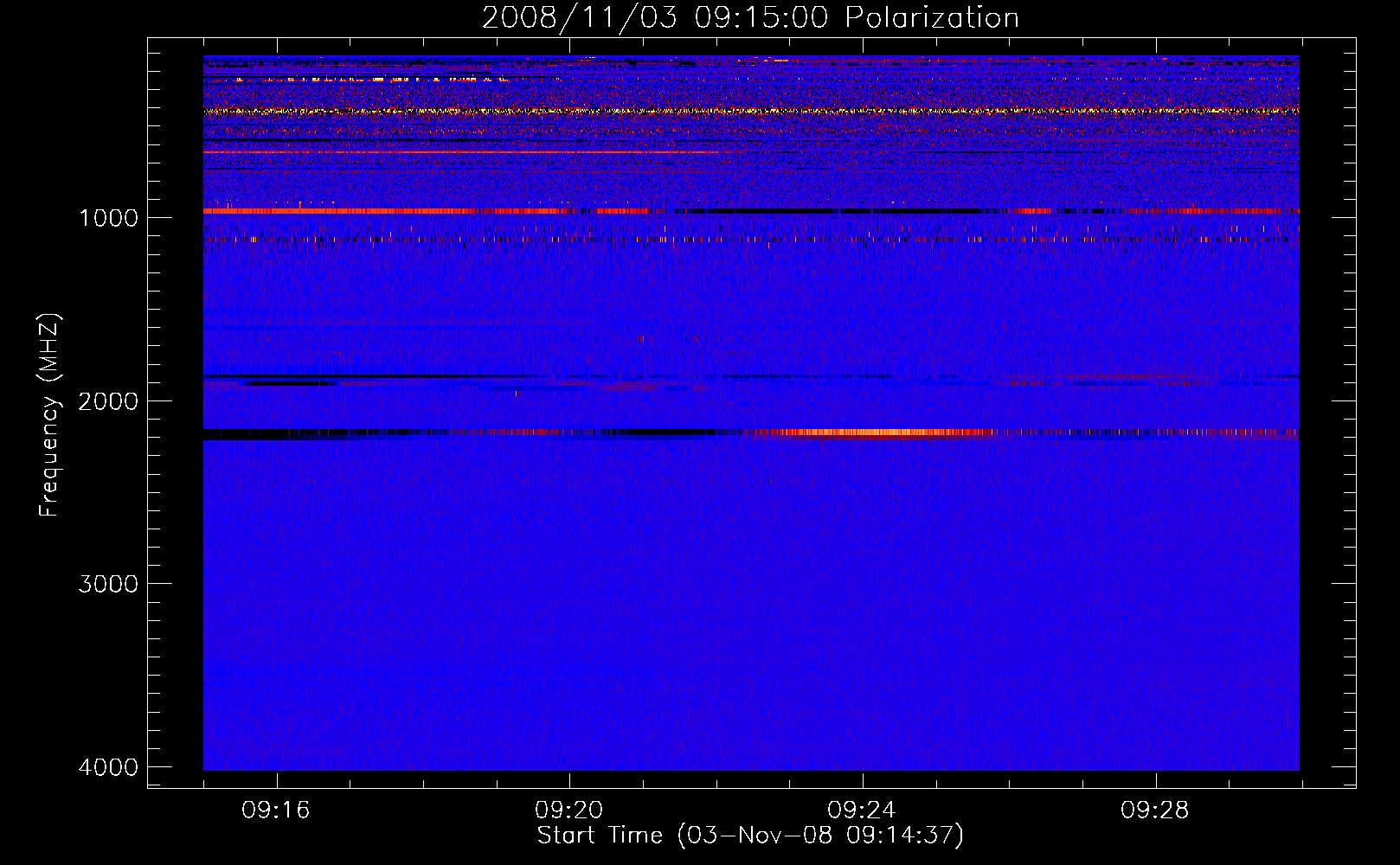Click the 09:24 time tick label

(x=862, y=810)
